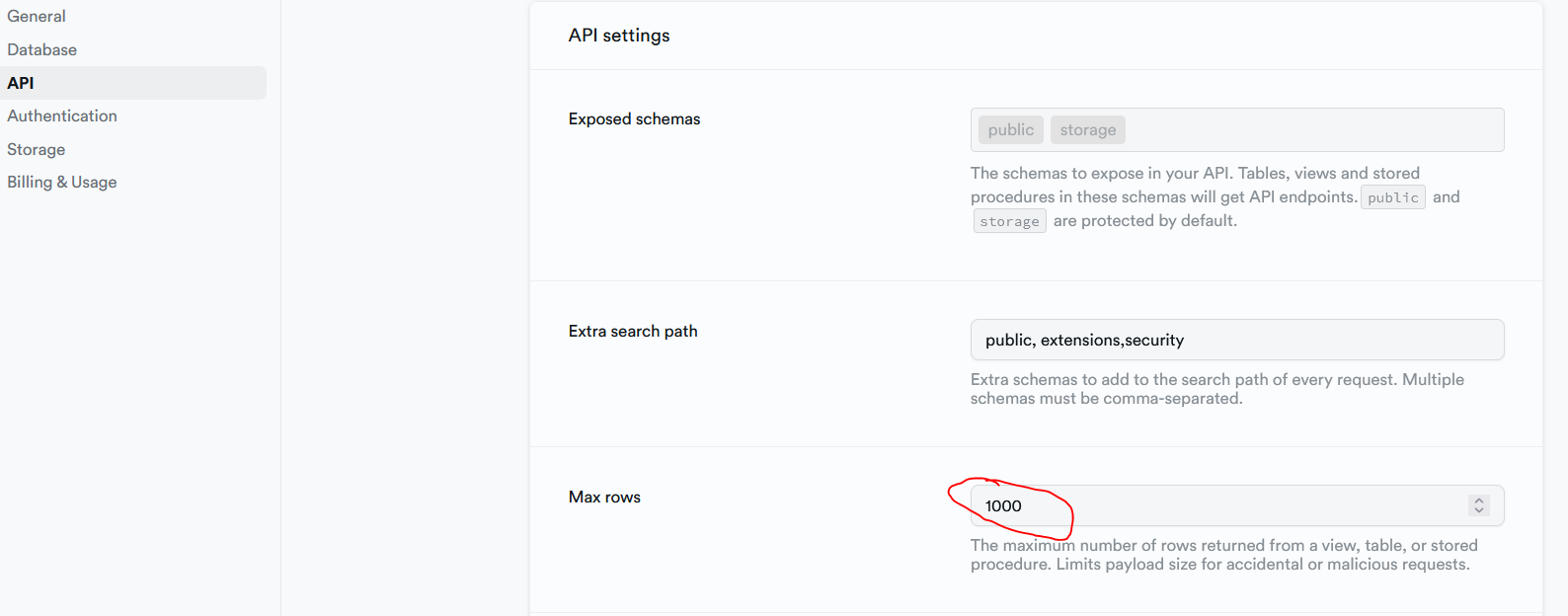The height and width of the screenshot is (616, 1568).
Task: Go to Database settings page
Action: coord(42,49)
